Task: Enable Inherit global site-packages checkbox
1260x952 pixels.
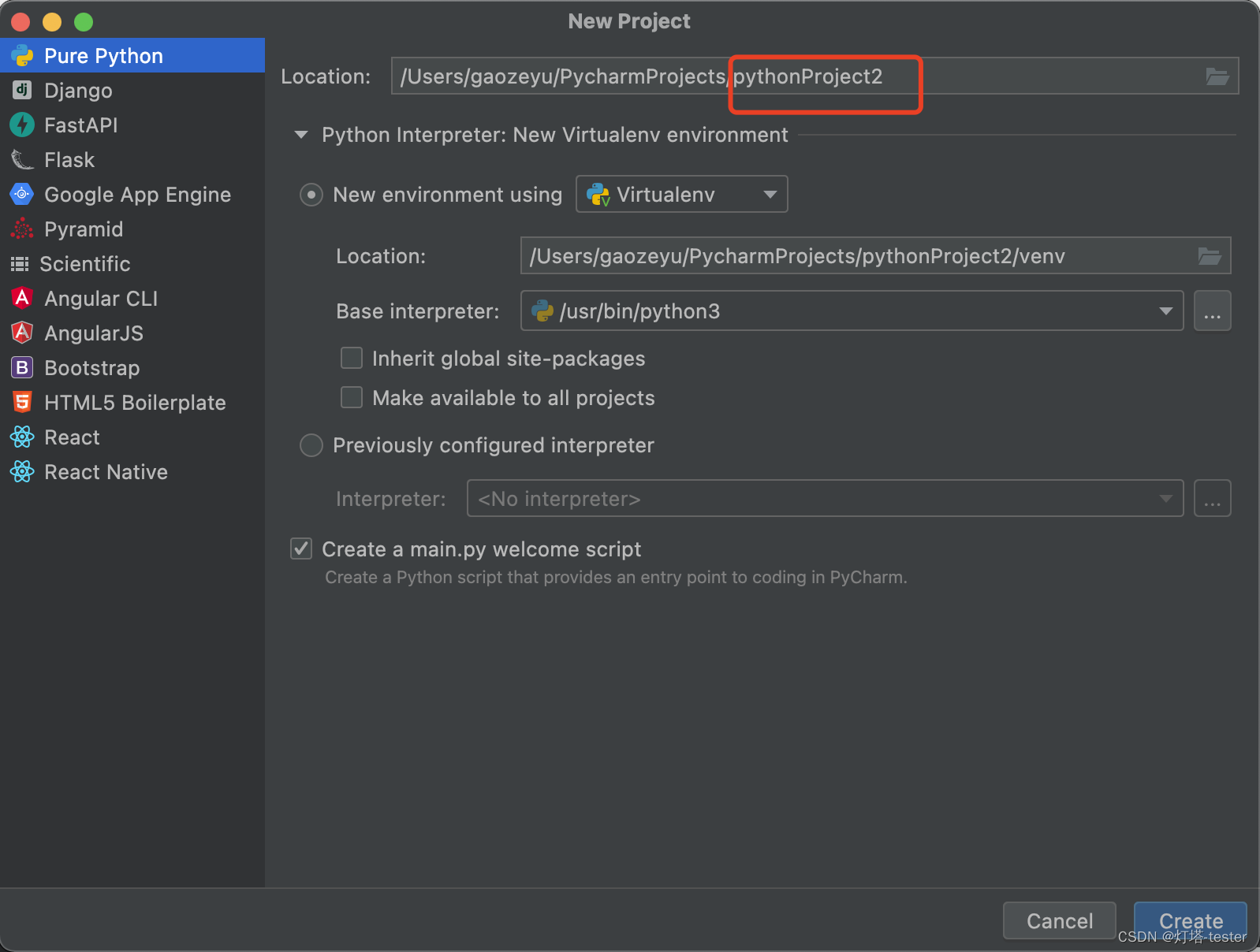Action: [352, 359]
